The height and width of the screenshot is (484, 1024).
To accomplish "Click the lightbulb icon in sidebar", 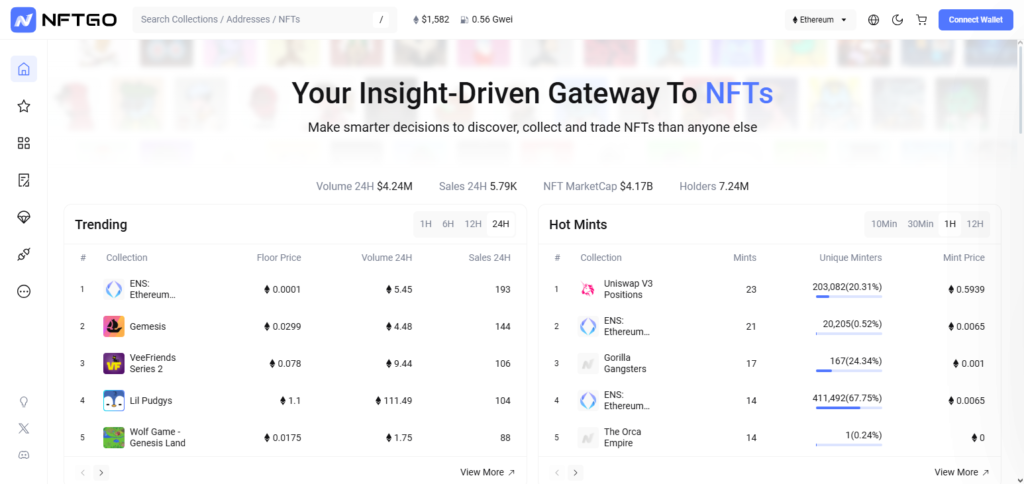I will [24, 402].
